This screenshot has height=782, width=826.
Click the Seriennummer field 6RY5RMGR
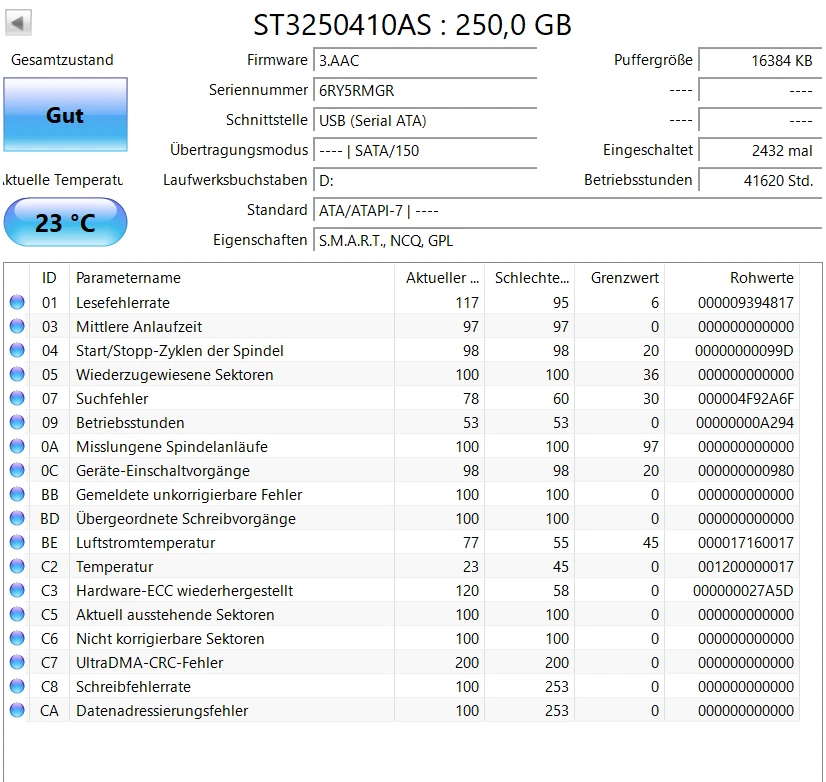(x=425, y=90)
